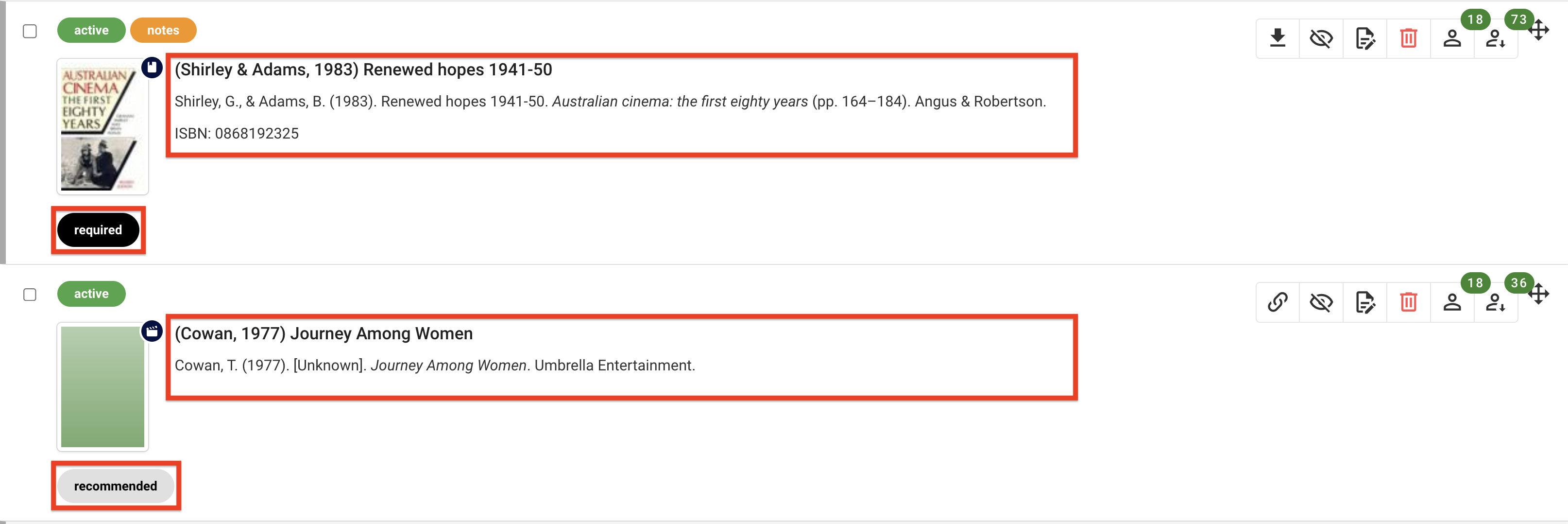Hide the Renewed hopes 1941-50 item
This screenshot has width=1568, height=524.
pos(1321,38)
